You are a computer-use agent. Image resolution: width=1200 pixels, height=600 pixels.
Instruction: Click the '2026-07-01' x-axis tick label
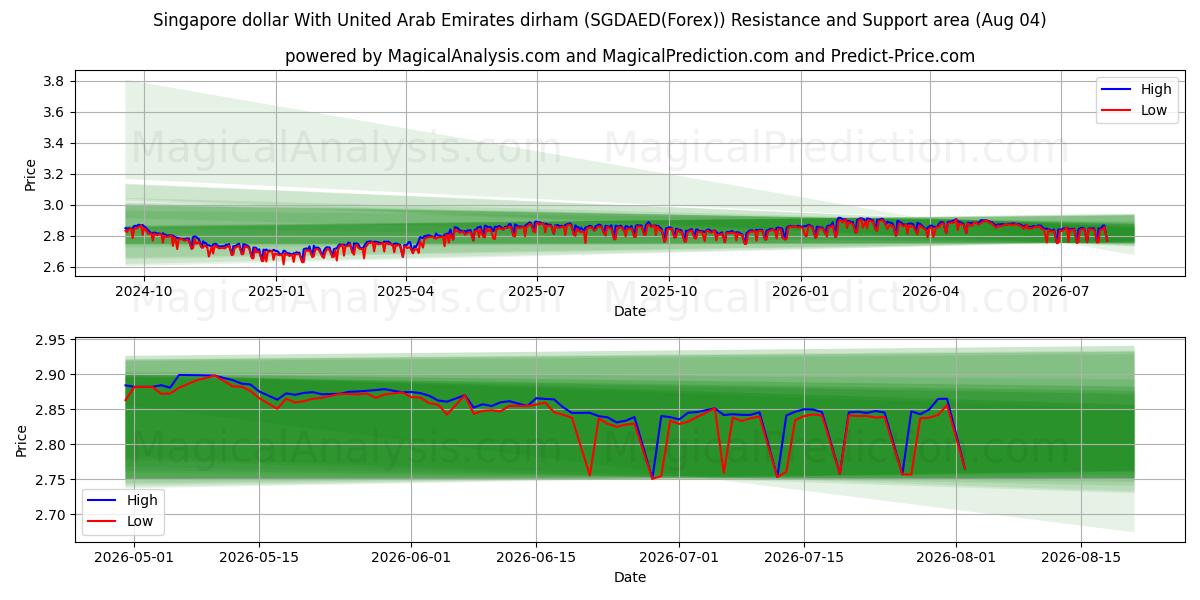point(679,557)
